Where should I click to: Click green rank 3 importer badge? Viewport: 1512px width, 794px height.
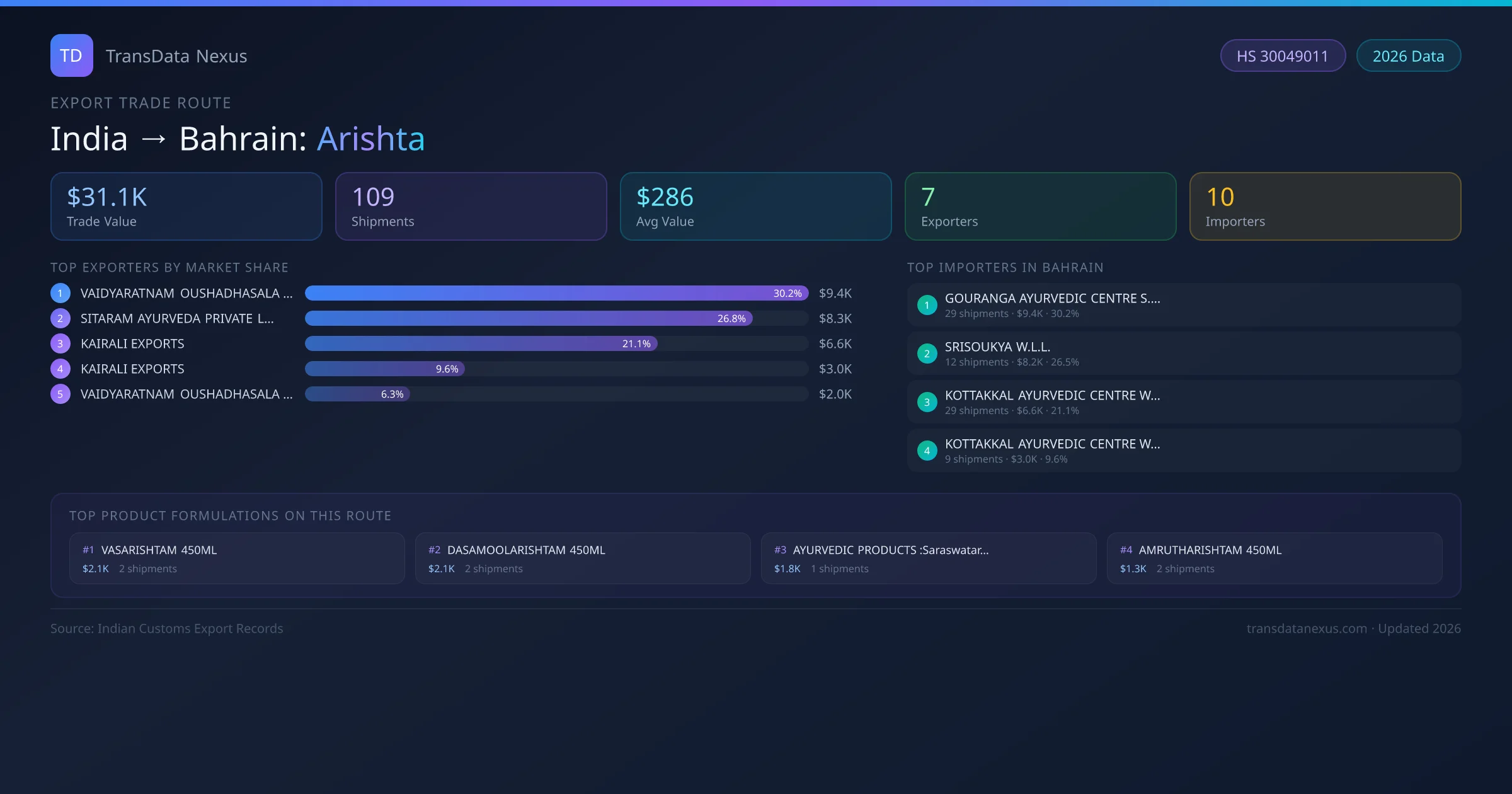point(927,402)
